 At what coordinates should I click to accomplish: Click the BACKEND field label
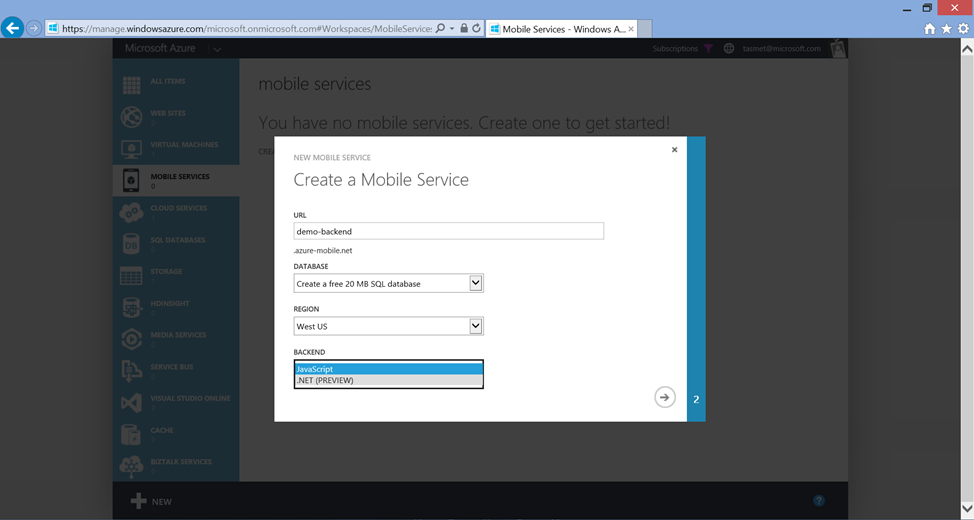(x=309, y=352)
